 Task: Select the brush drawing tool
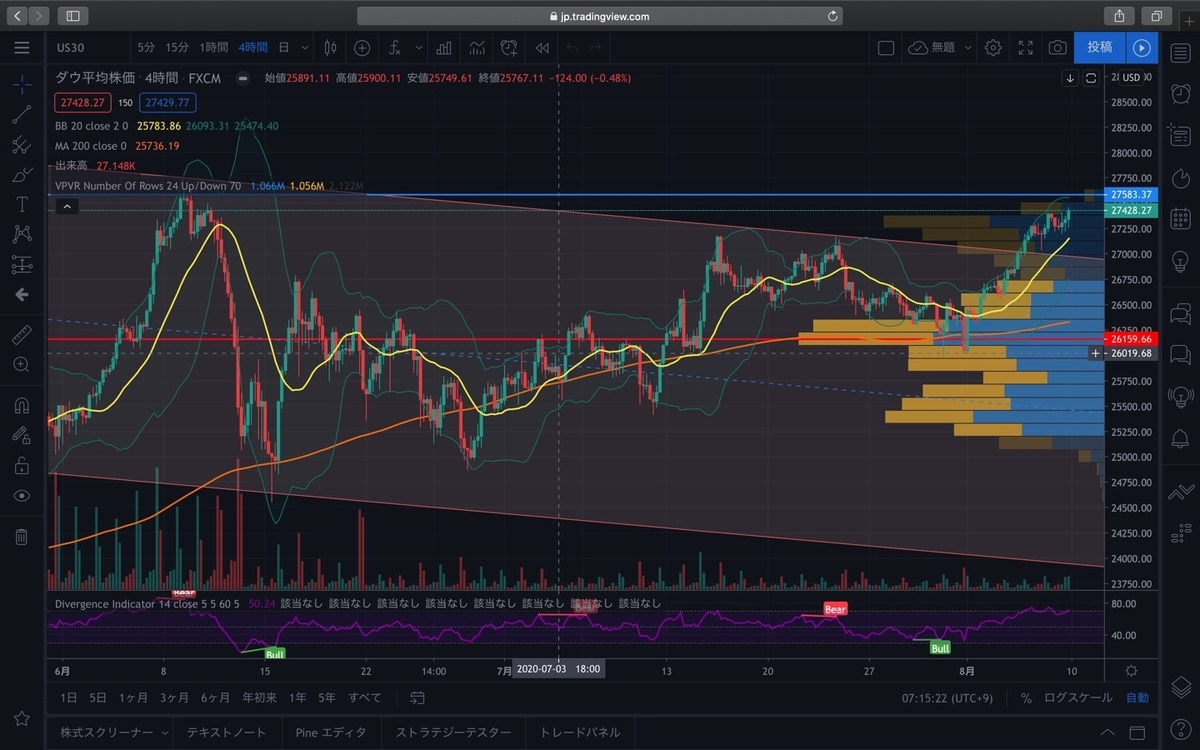coord(22,175)
